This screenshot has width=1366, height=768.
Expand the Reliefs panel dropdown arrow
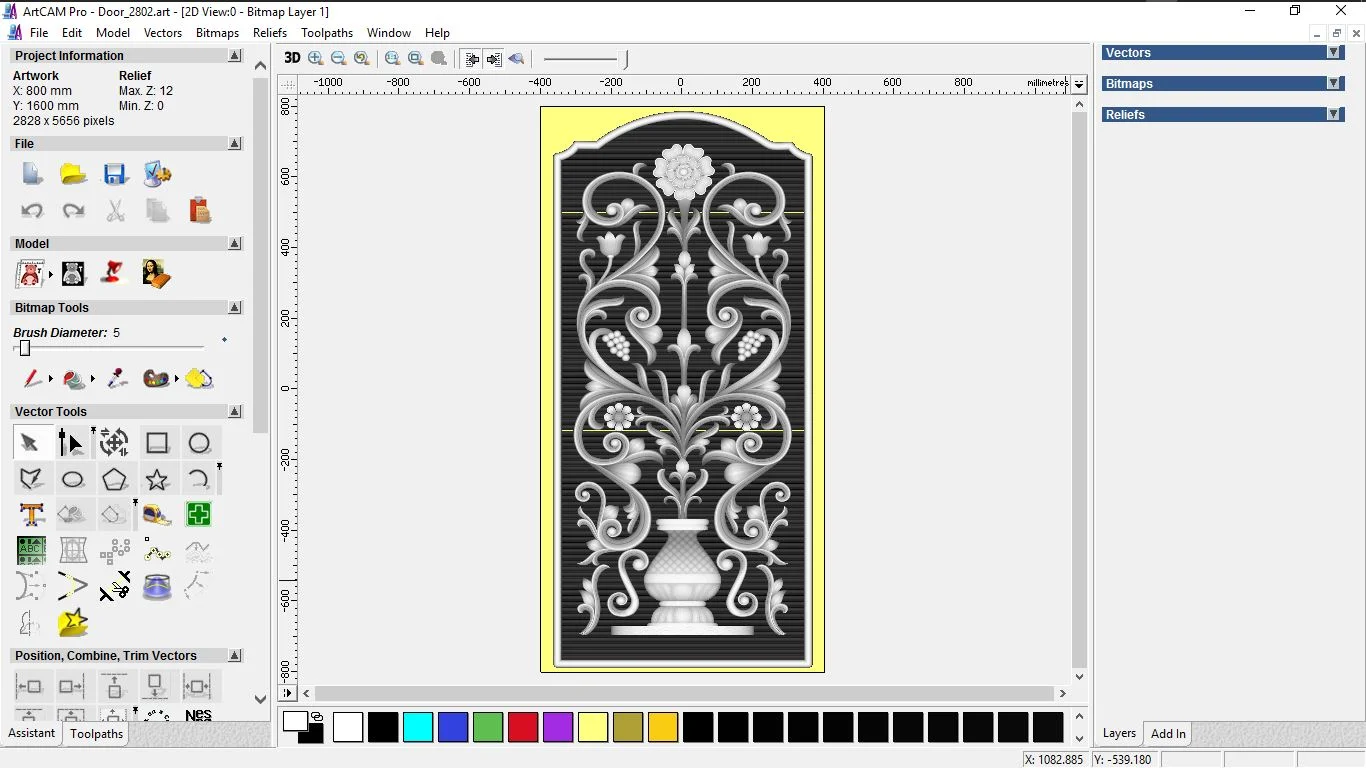click(1333, 115)
